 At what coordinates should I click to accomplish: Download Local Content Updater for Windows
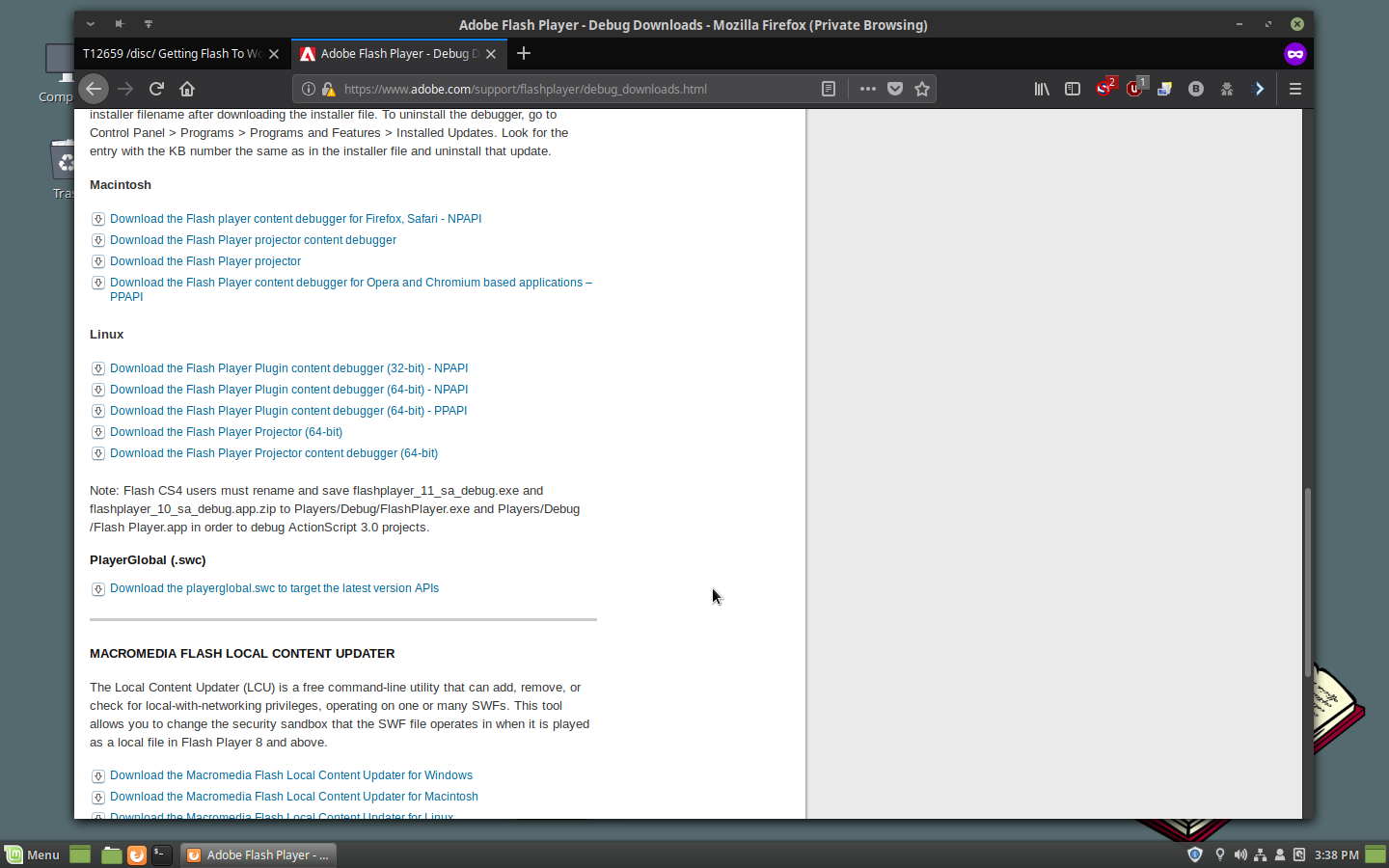click(x=291, y=775)
